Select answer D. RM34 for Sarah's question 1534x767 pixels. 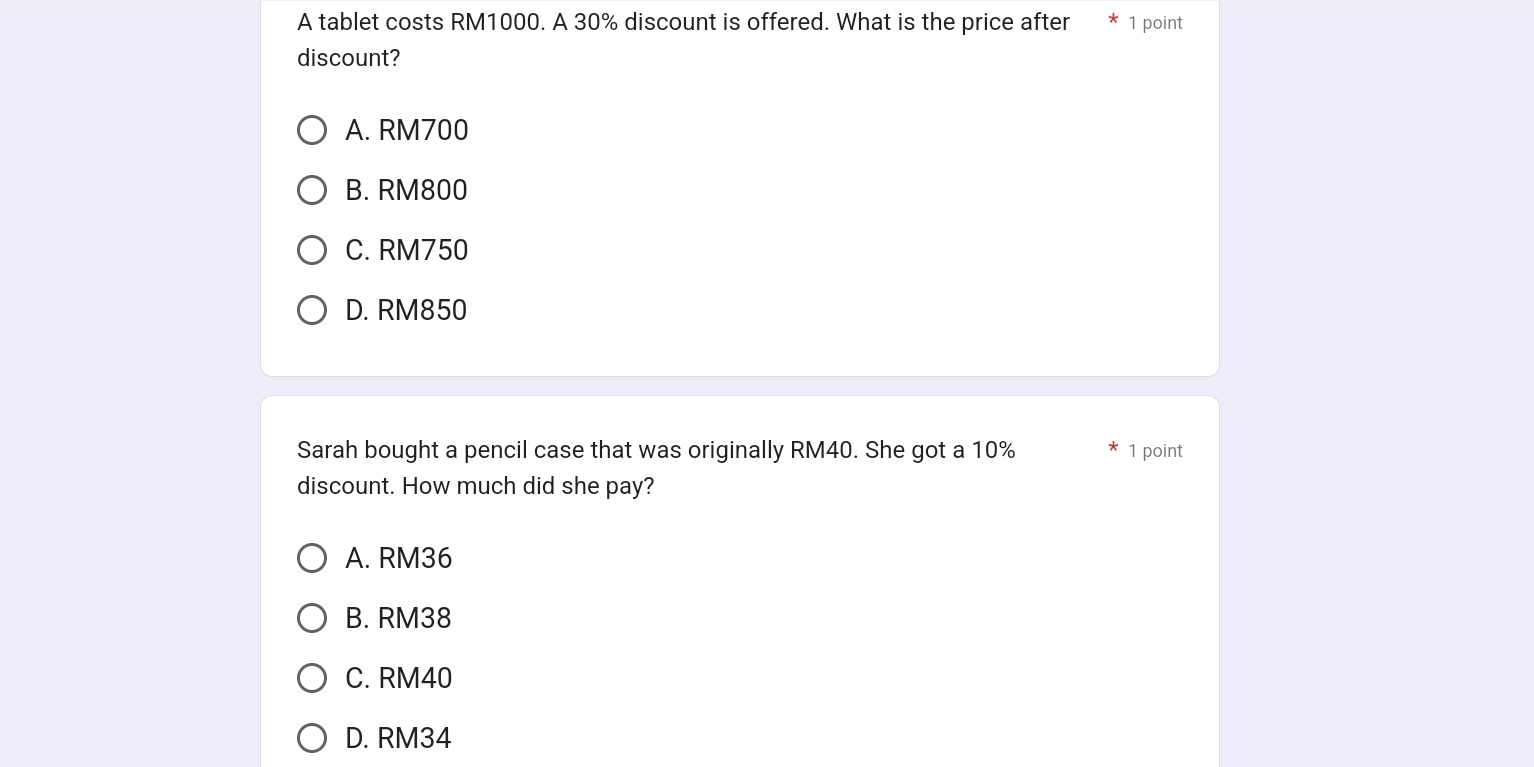(312, 738)
